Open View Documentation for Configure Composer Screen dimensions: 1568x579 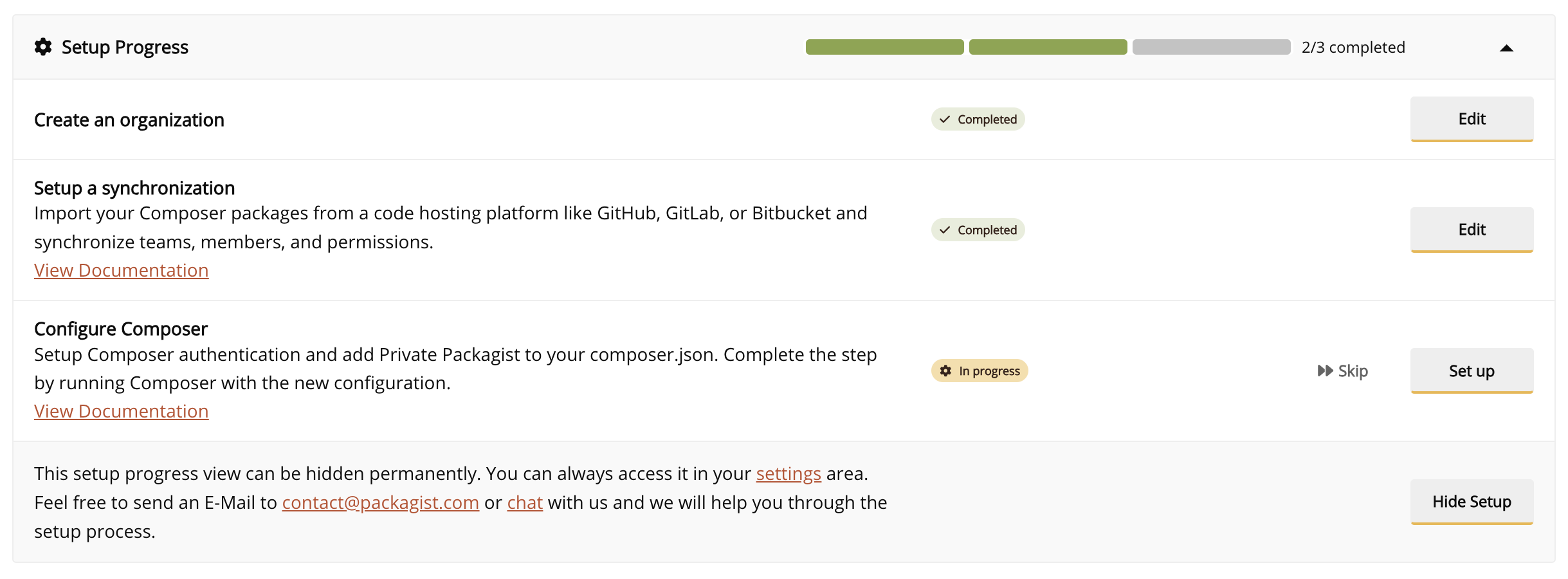point(122,412)
